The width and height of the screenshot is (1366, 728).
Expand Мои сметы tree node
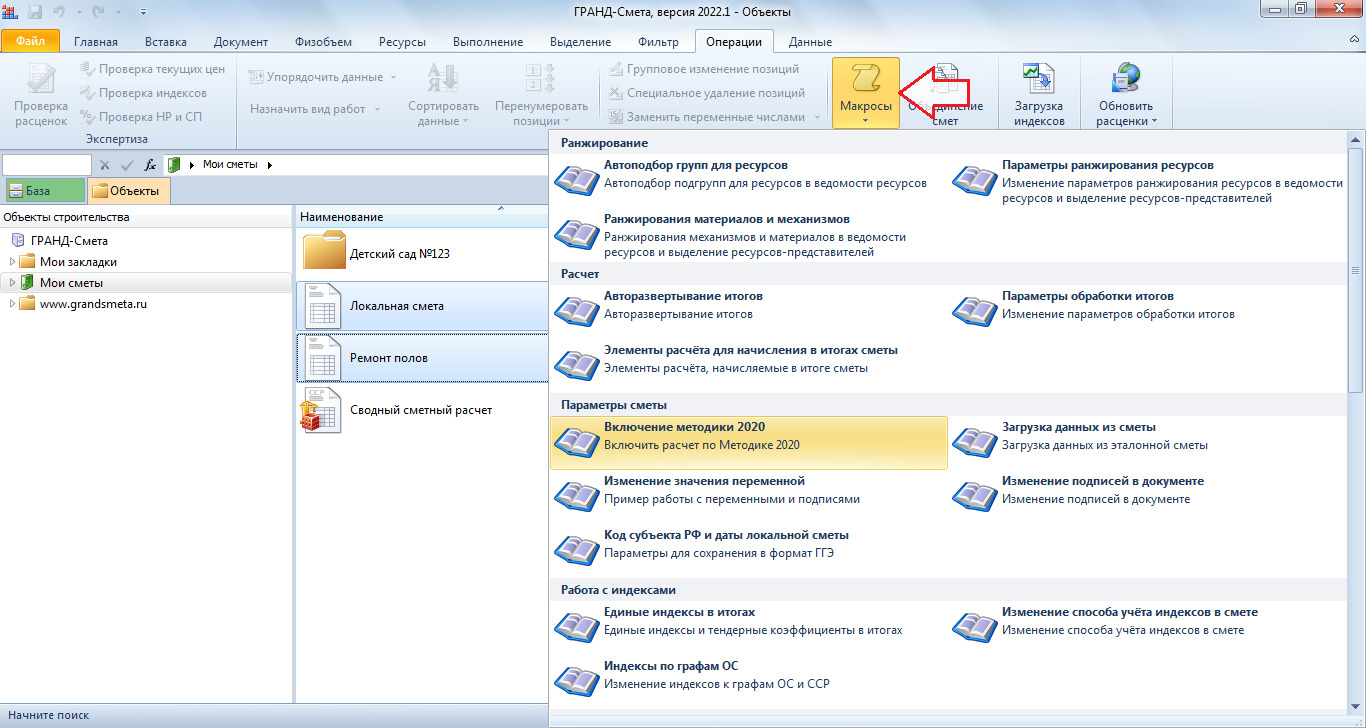click(12, 283)
